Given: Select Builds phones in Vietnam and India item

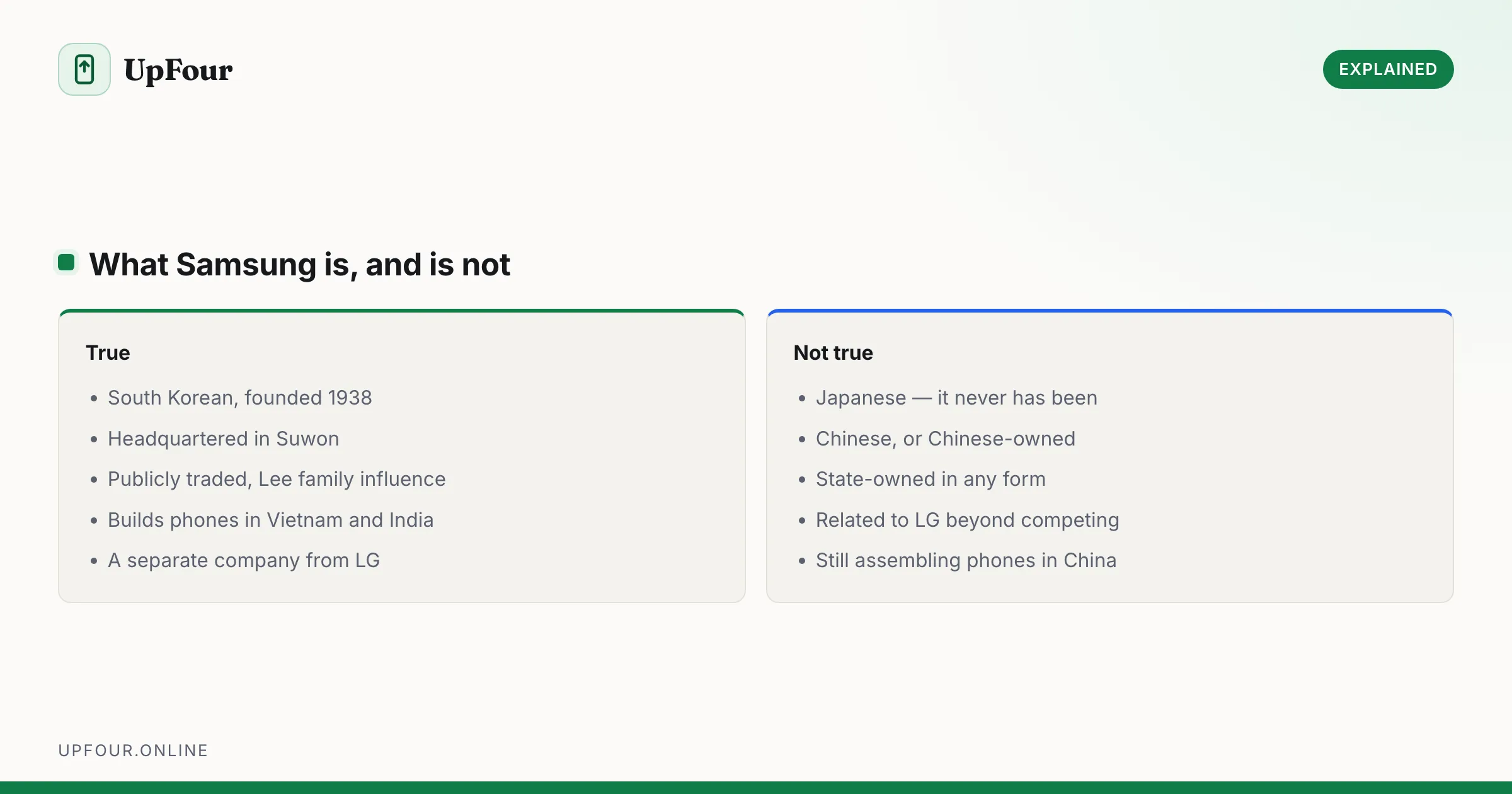Looking at the screenshot, I should [271, 520].
